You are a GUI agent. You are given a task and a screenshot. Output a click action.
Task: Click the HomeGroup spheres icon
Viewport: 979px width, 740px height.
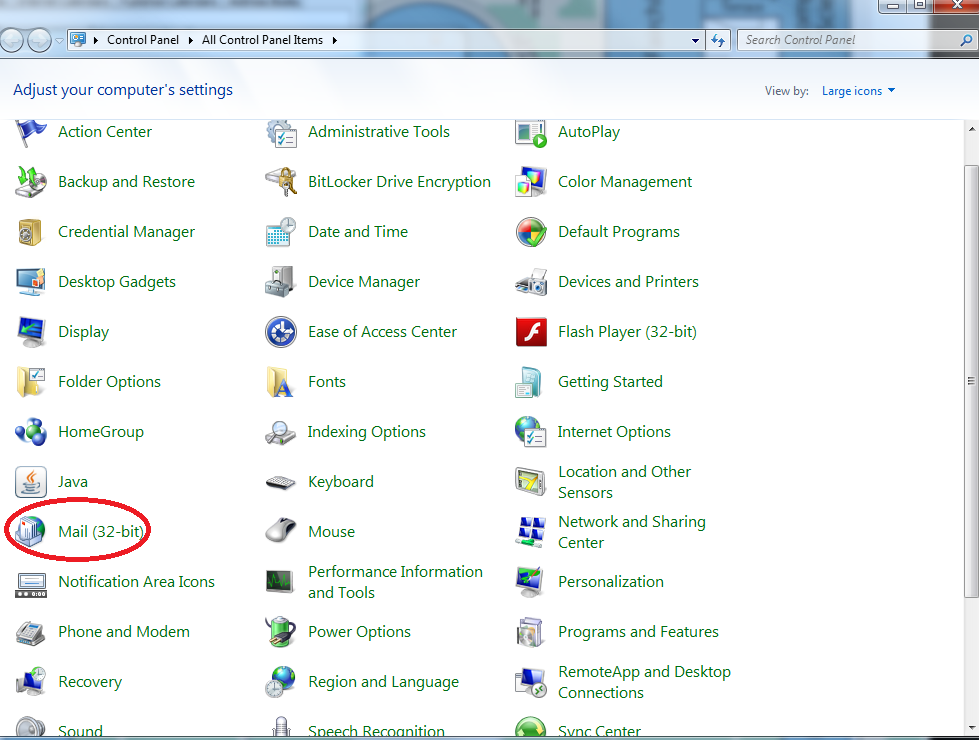31,432
